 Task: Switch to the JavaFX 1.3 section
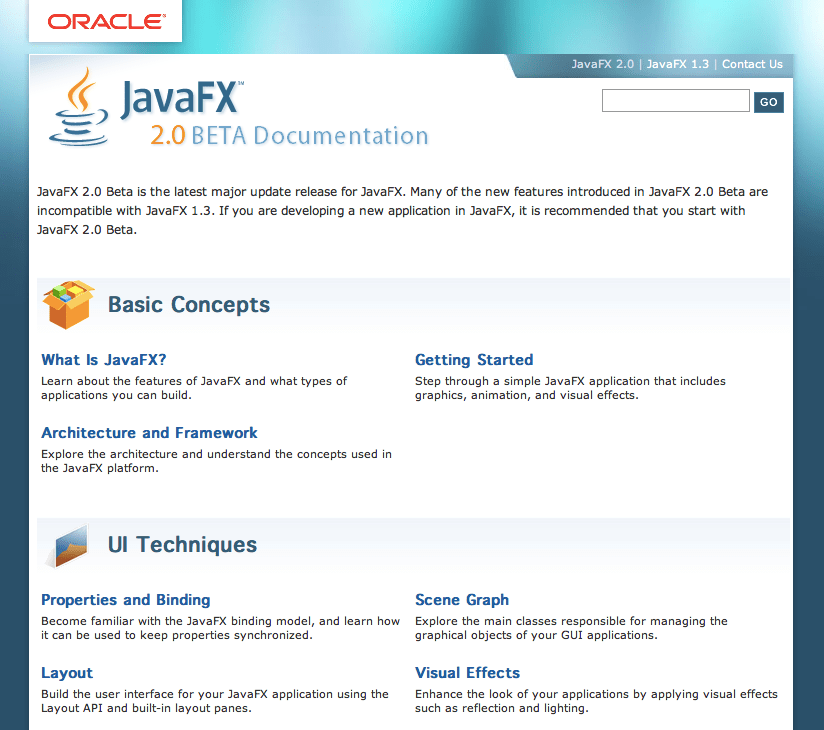click(677, 64)
